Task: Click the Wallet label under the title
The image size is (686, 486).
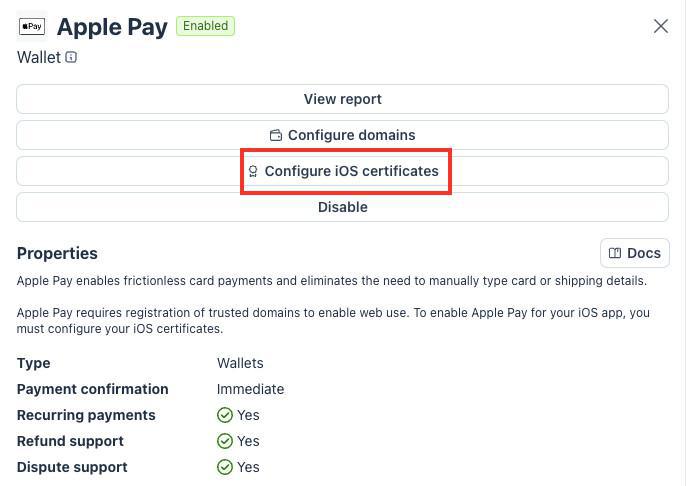Action: (39, 57)
